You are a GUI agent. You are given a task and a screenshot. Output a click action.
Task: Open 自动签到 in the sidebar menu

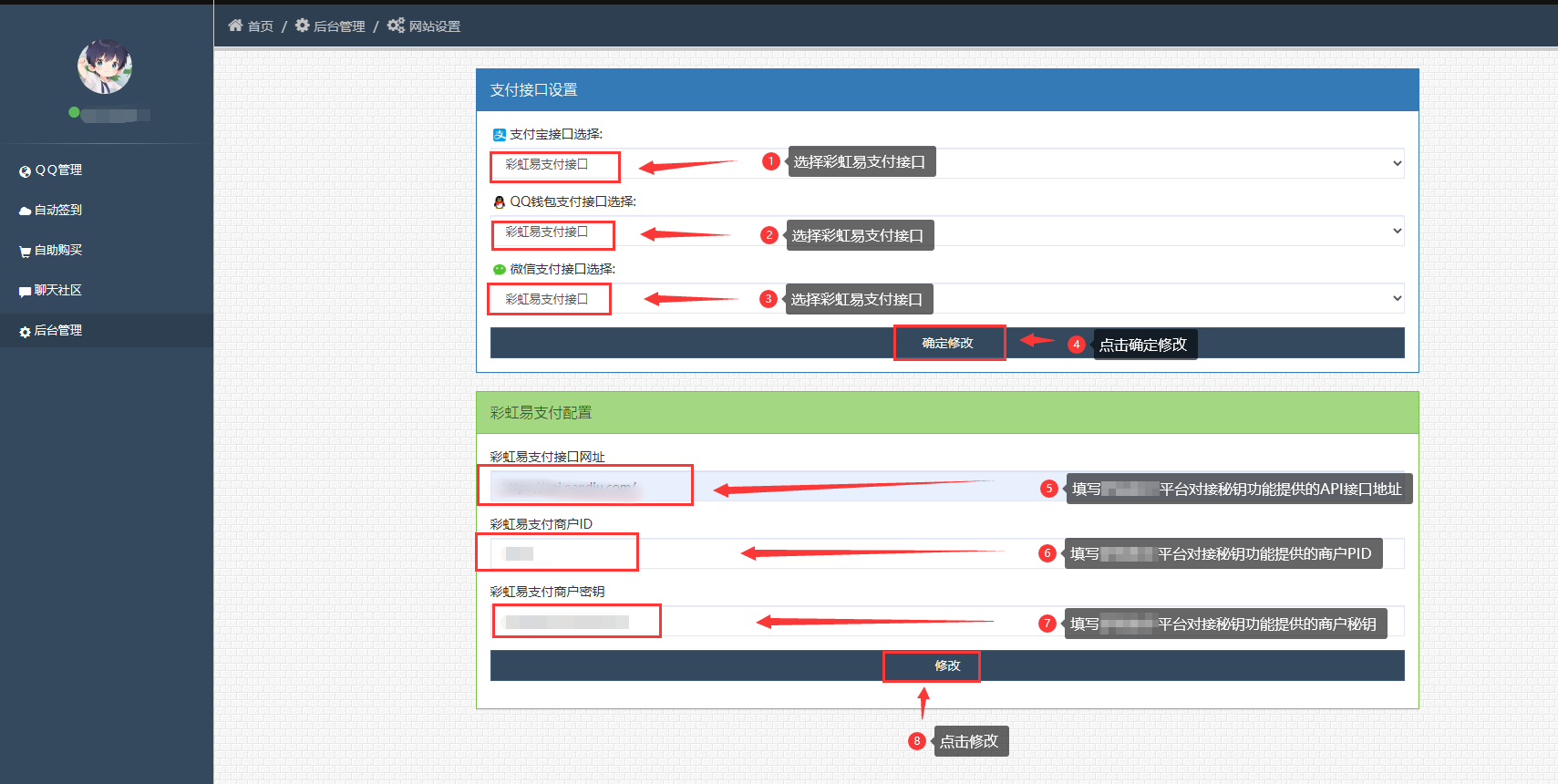58,210
